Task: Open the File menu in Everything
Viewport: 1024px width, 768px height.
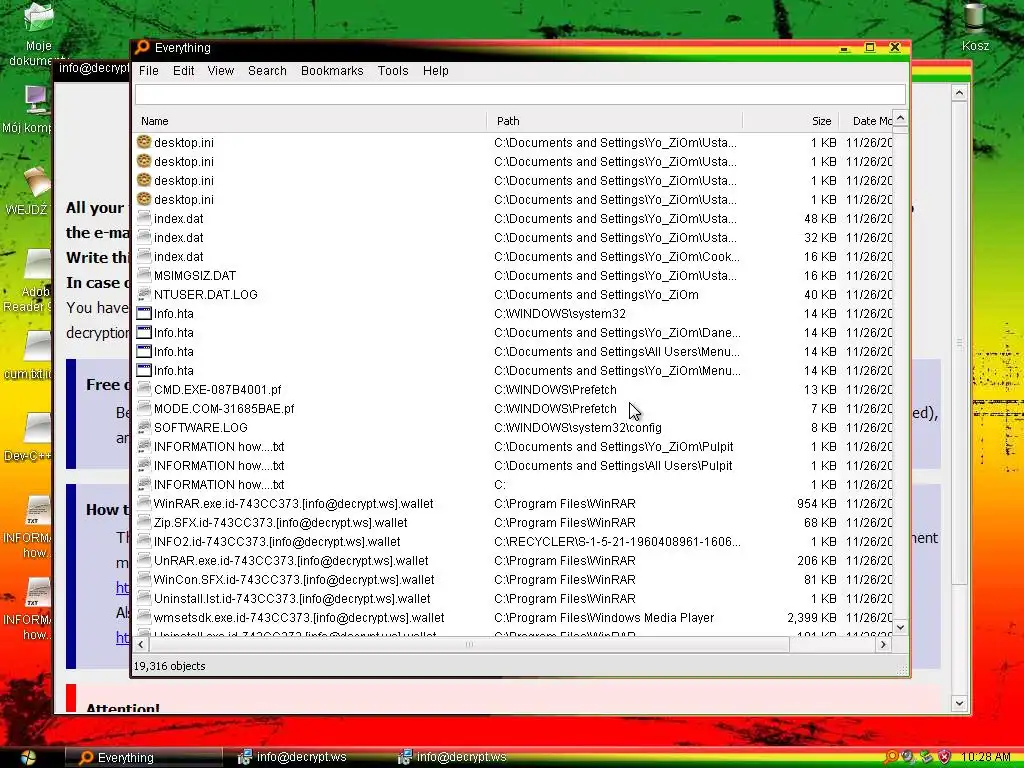Action: [148, 71]
